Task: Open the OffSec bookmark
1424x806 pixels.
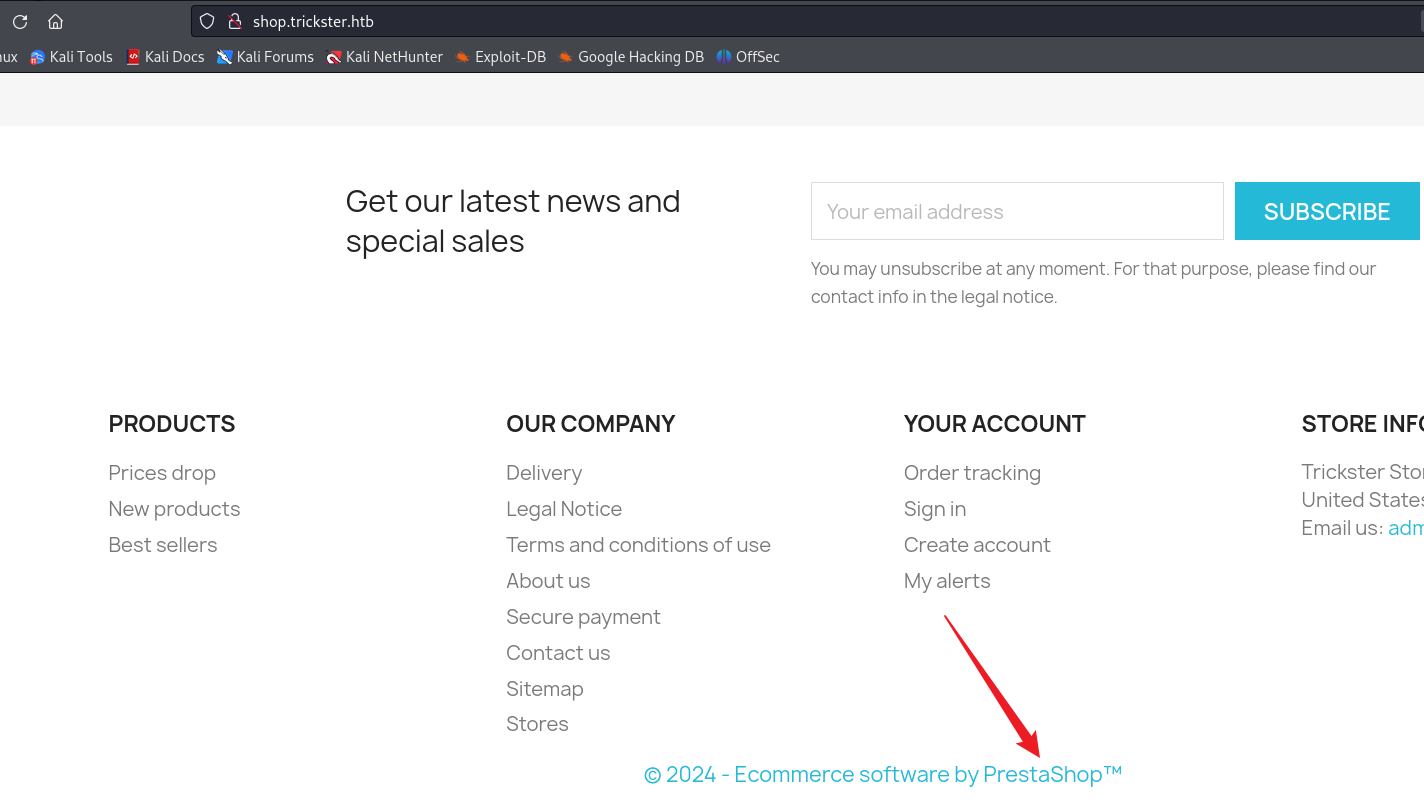Action: click(748, 57)
